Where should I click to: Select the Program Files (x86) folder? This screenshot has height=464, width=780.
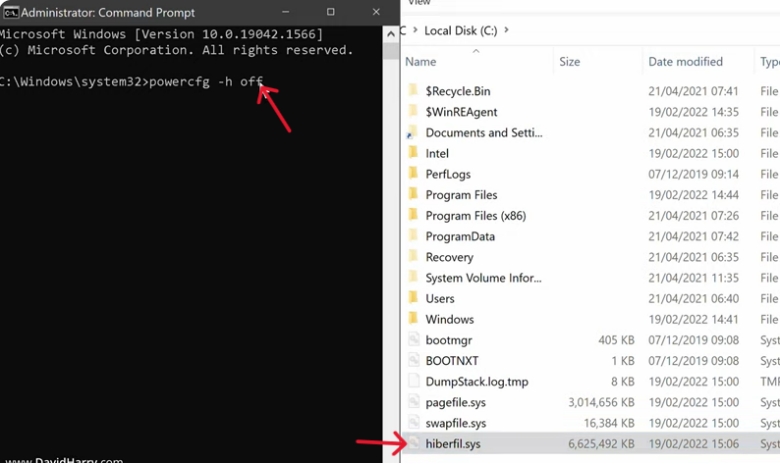click(475, 216)
